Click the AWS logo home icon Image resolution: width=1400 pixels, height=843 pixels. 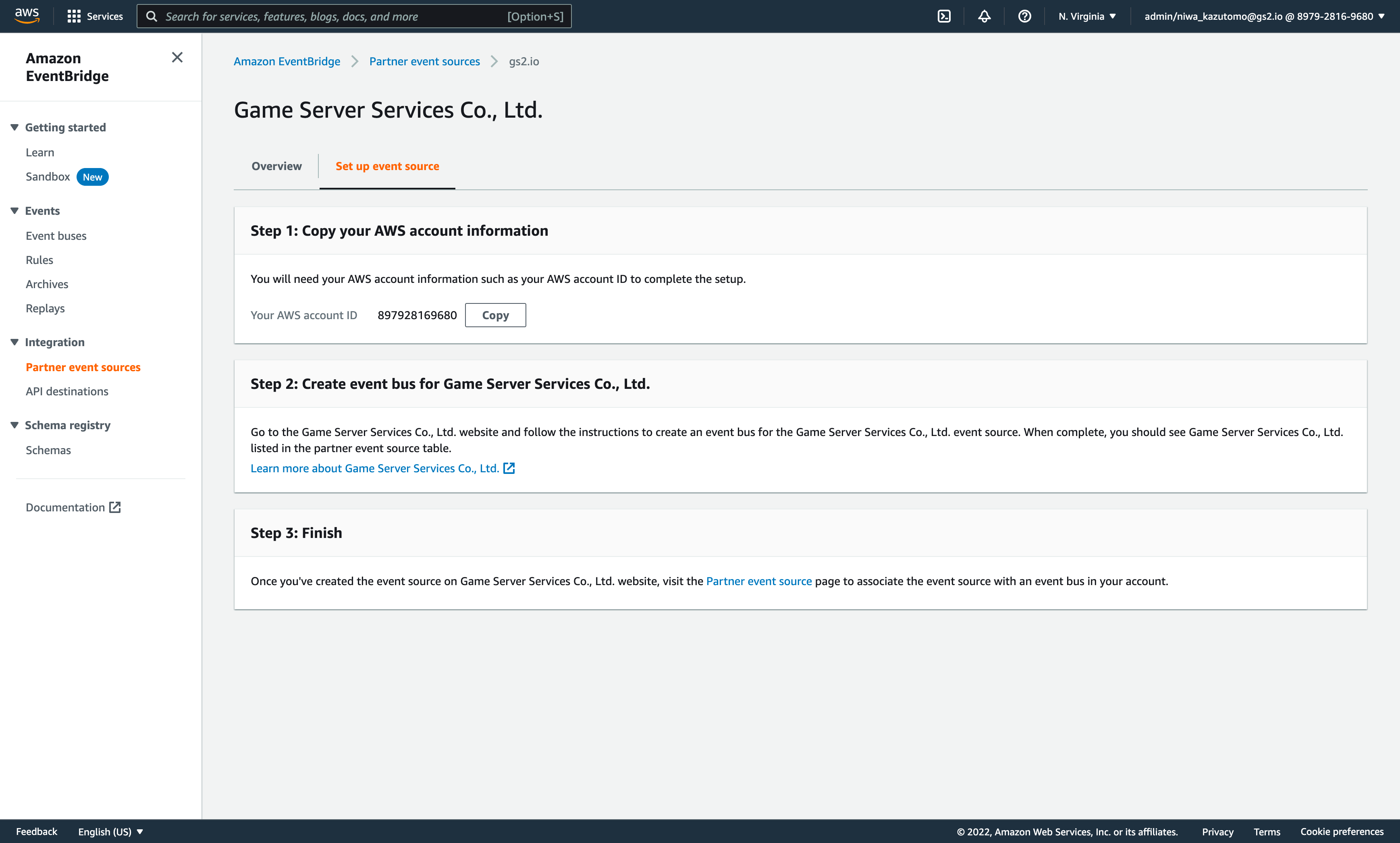click(27, 16)
